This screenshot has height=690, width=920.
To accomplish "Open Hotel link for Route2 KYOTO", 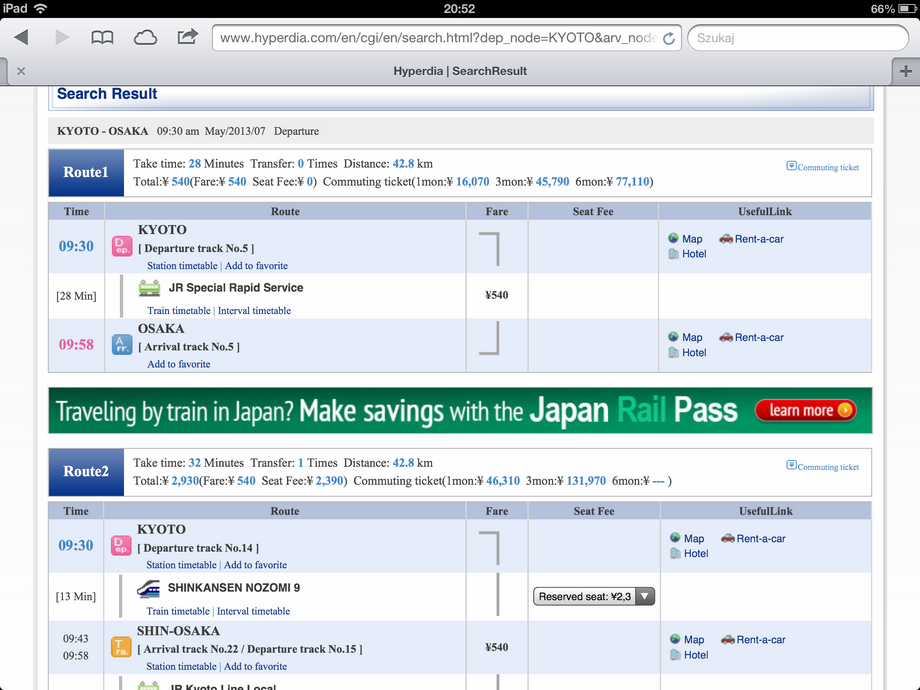I will point(689,553).
